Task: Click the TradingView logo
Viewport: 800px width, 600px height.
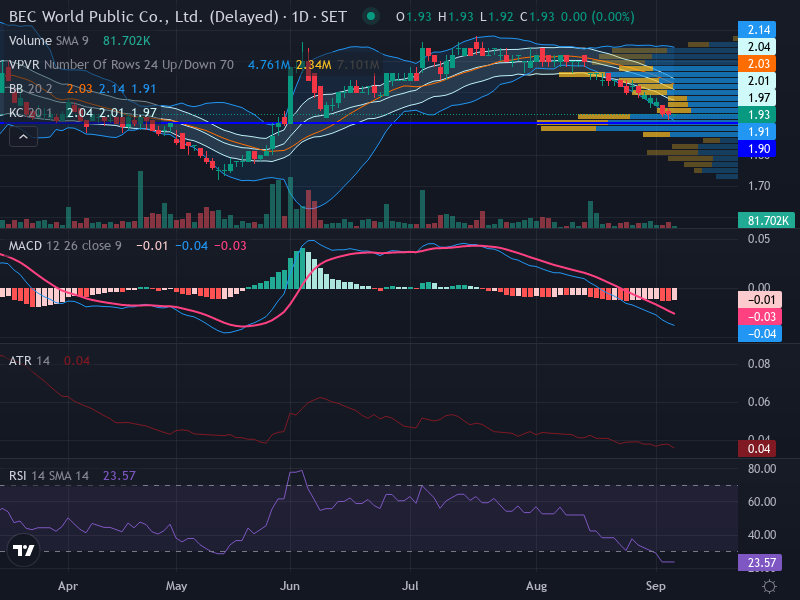Action: [x=23, y=550]
